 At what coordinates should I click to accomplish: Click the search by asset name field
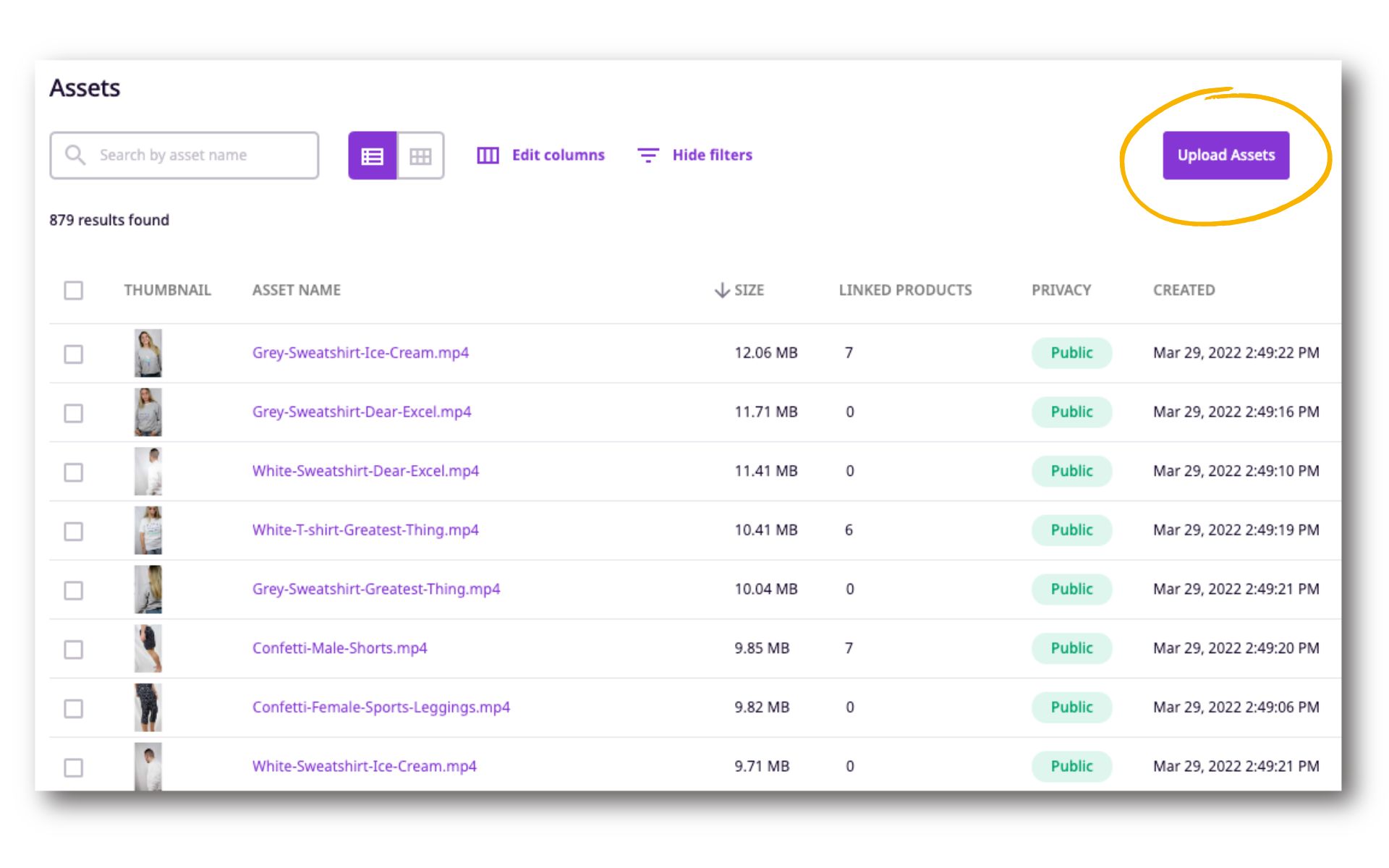pyautogui.click(x=185, y=155)
